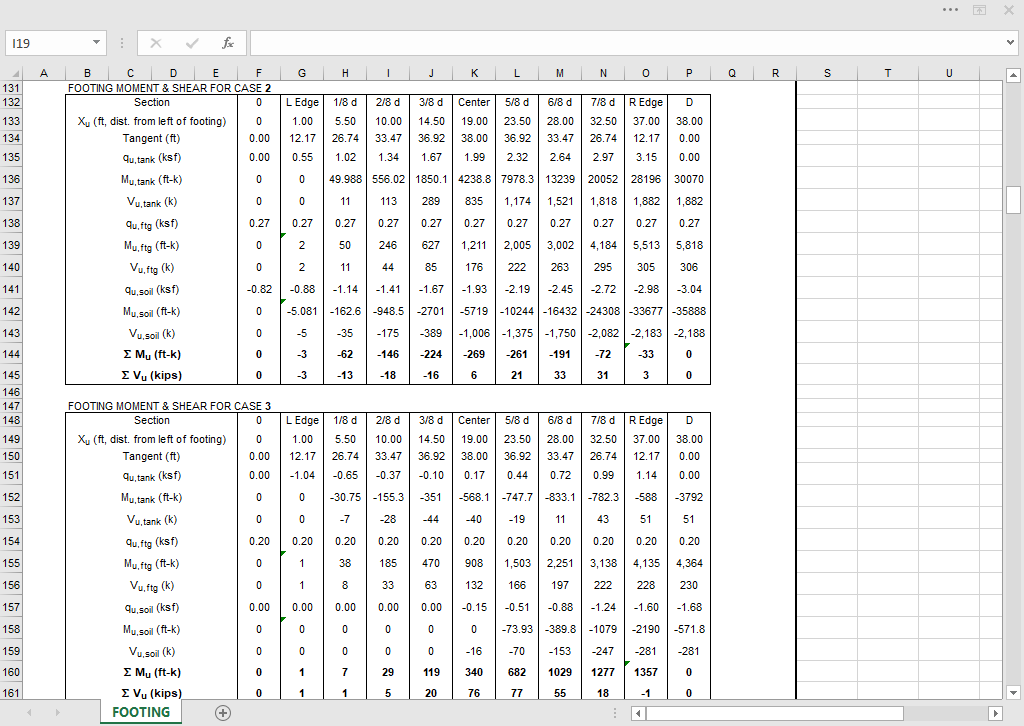Open the three-dots more options menu
Viewport: 1024px width, 726px height.
click(x=951, y=10)
